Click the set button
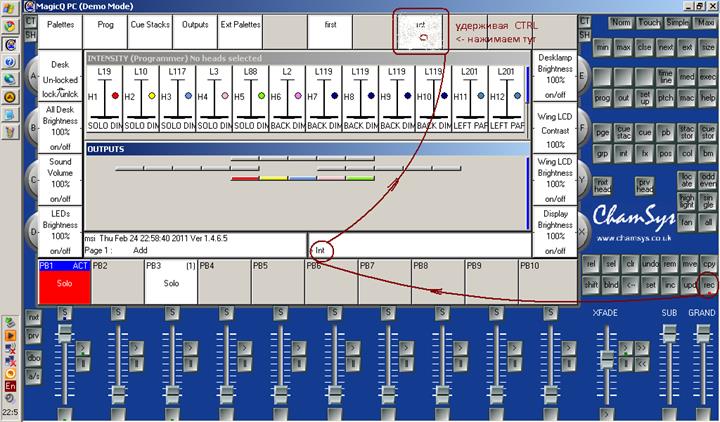The width and height of the screenshot is (720, 422). tap(651, 285)
